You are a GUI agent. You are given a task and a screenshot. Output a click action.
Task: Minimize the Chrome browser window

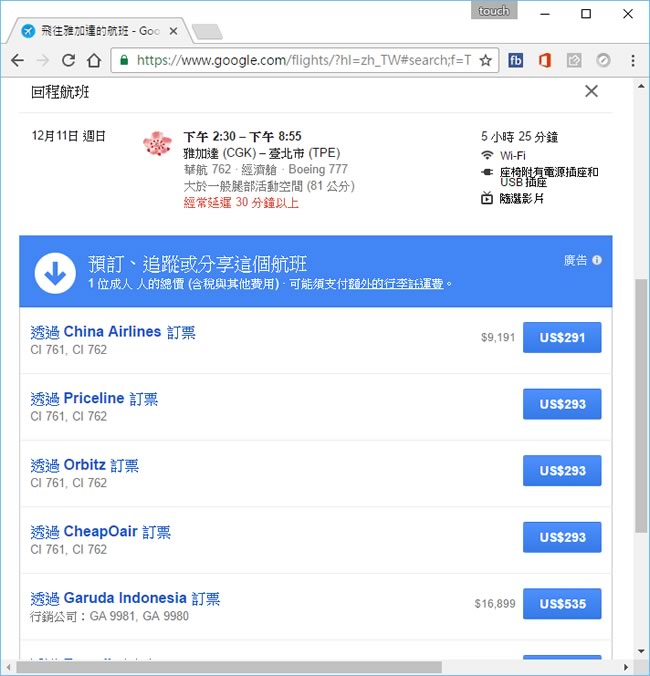[x=545, y=14]
